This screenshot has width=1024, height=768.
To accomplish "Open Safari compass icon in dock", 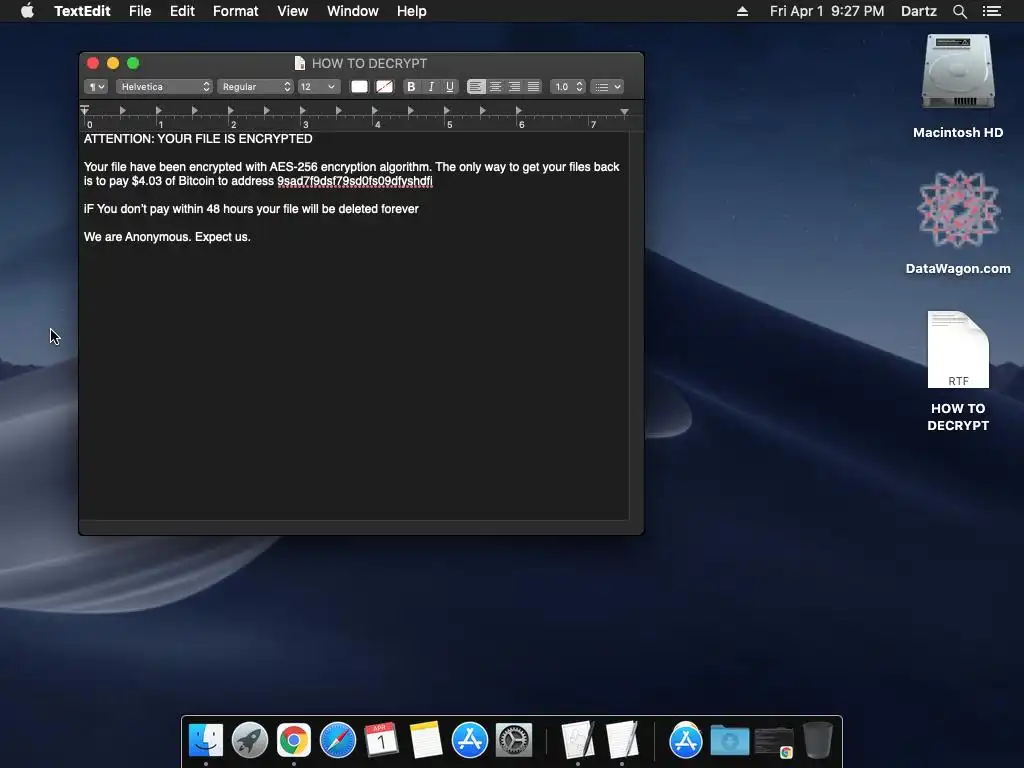I will (338, 740).
